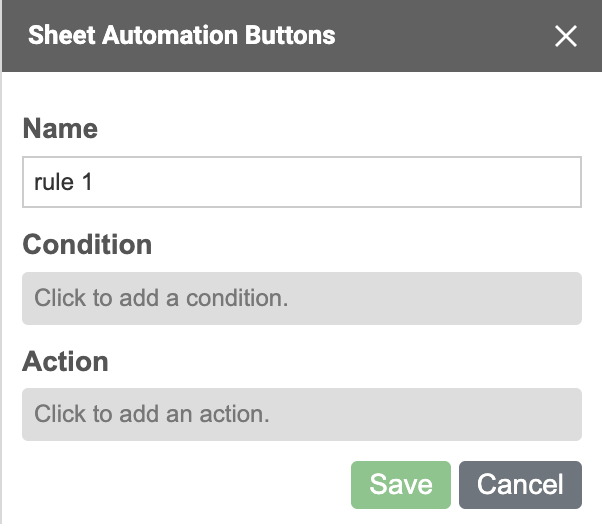Focus the field containing "rule 1"

point(302,182)
